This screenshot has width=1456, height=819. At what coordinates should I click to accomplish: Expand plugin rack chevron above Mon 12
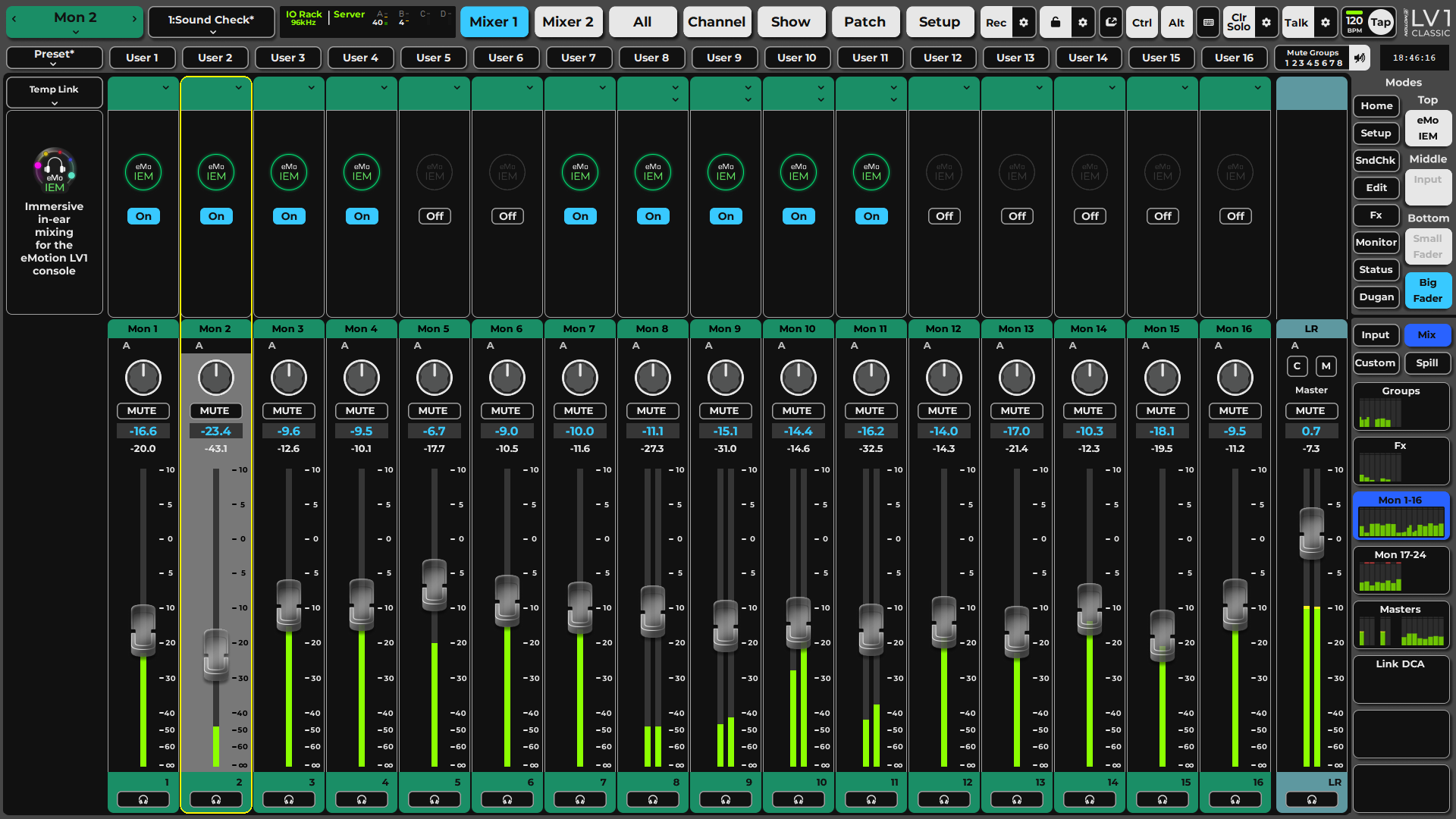tap(966, 88)
